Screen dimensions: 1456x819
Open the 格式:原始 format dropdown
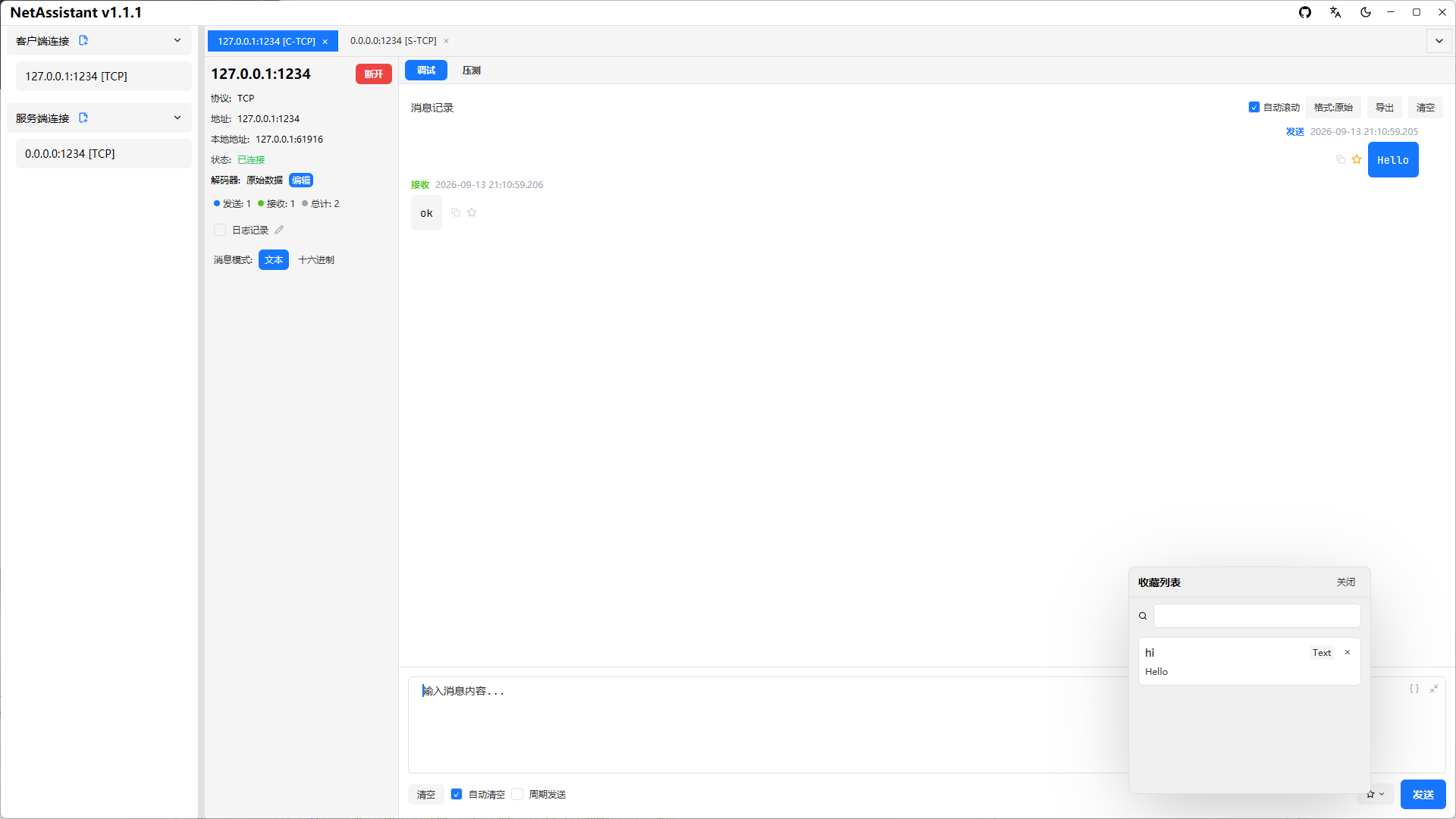[1333, 108]
